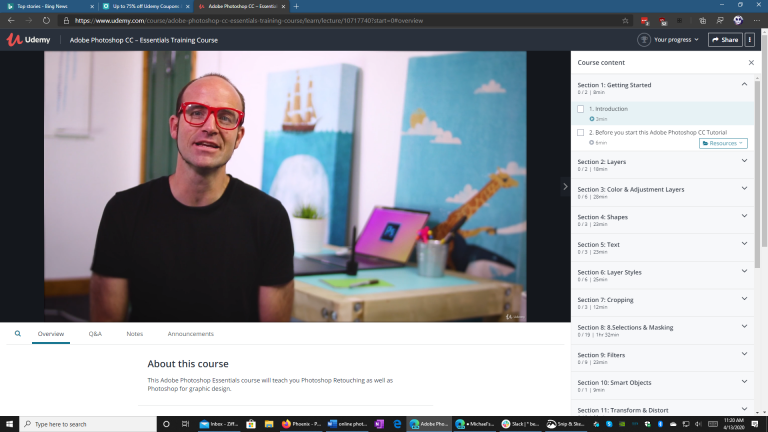Click the course content panel scrollbar

click(758, 174)
